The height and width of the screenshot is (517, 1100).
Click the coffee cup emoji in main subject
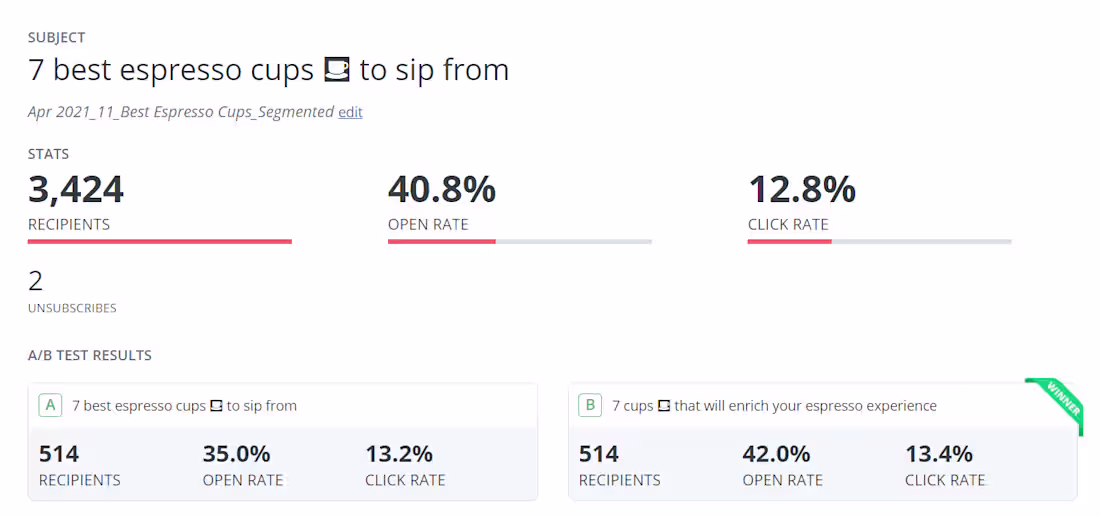(x=337, y=70)
